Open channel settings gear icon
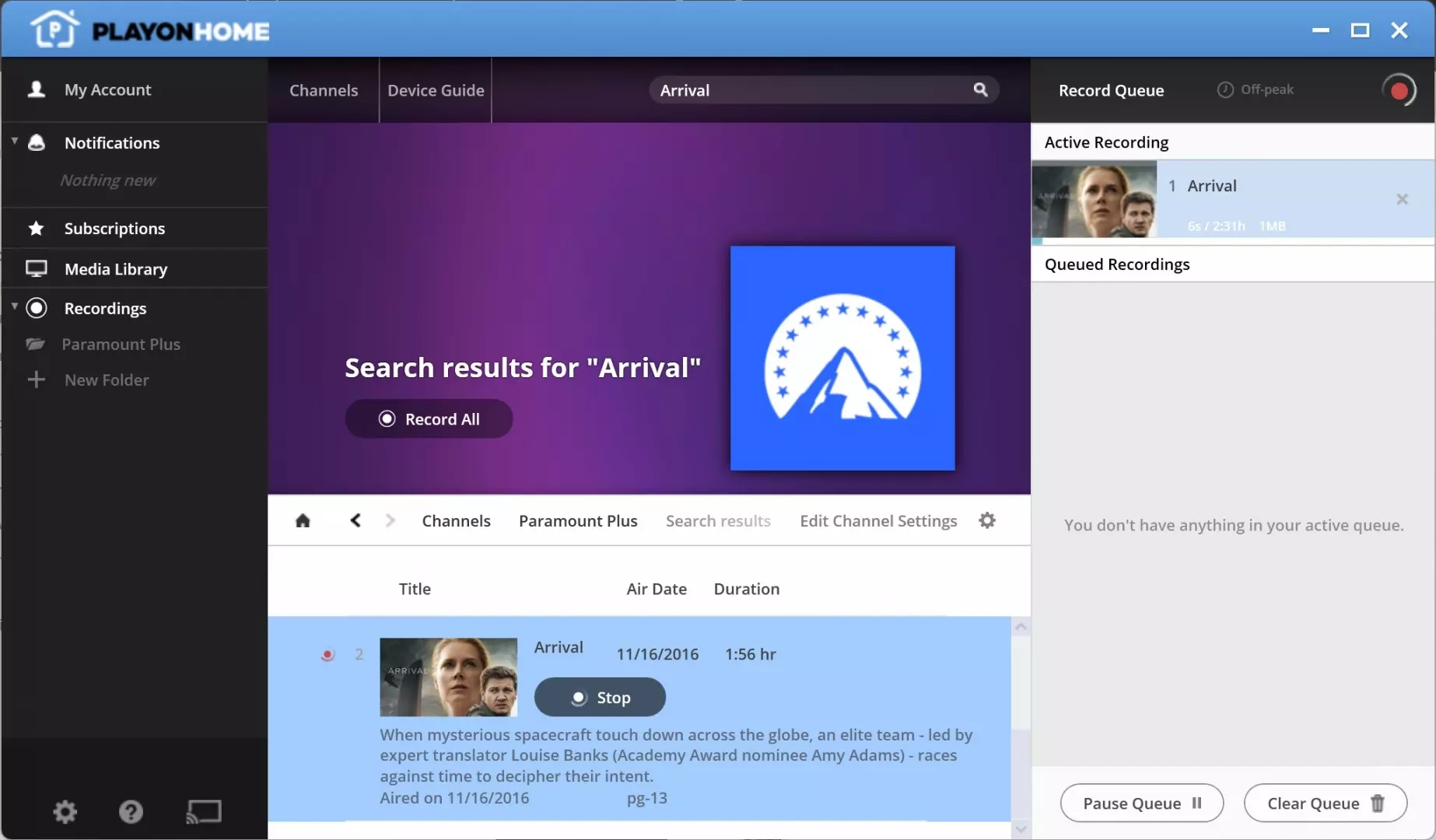This screenshot has width=1436, height=840. tap(987, 520)
